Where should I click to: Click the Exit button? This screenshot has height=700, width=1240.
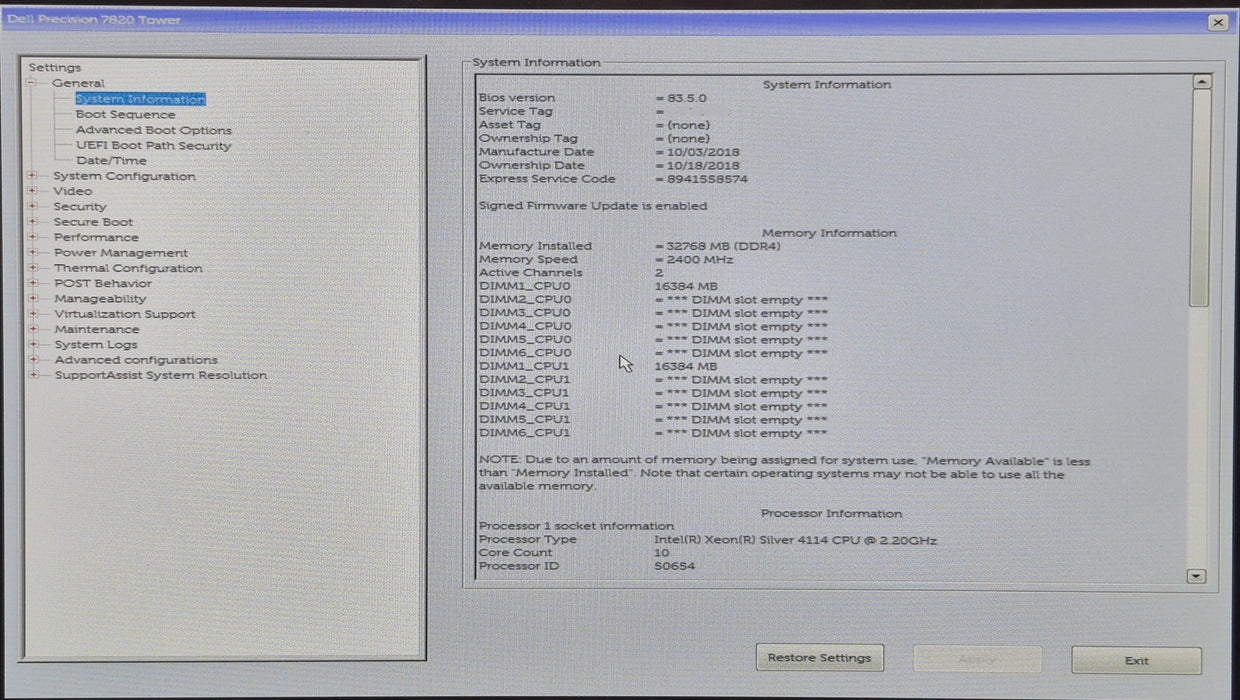click(x=1136, y=660)
